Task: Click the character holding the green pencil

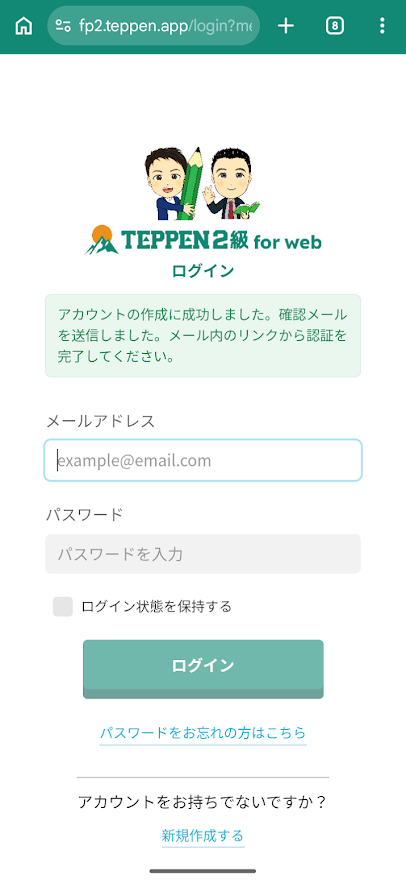Action: (x=172, y=183)
